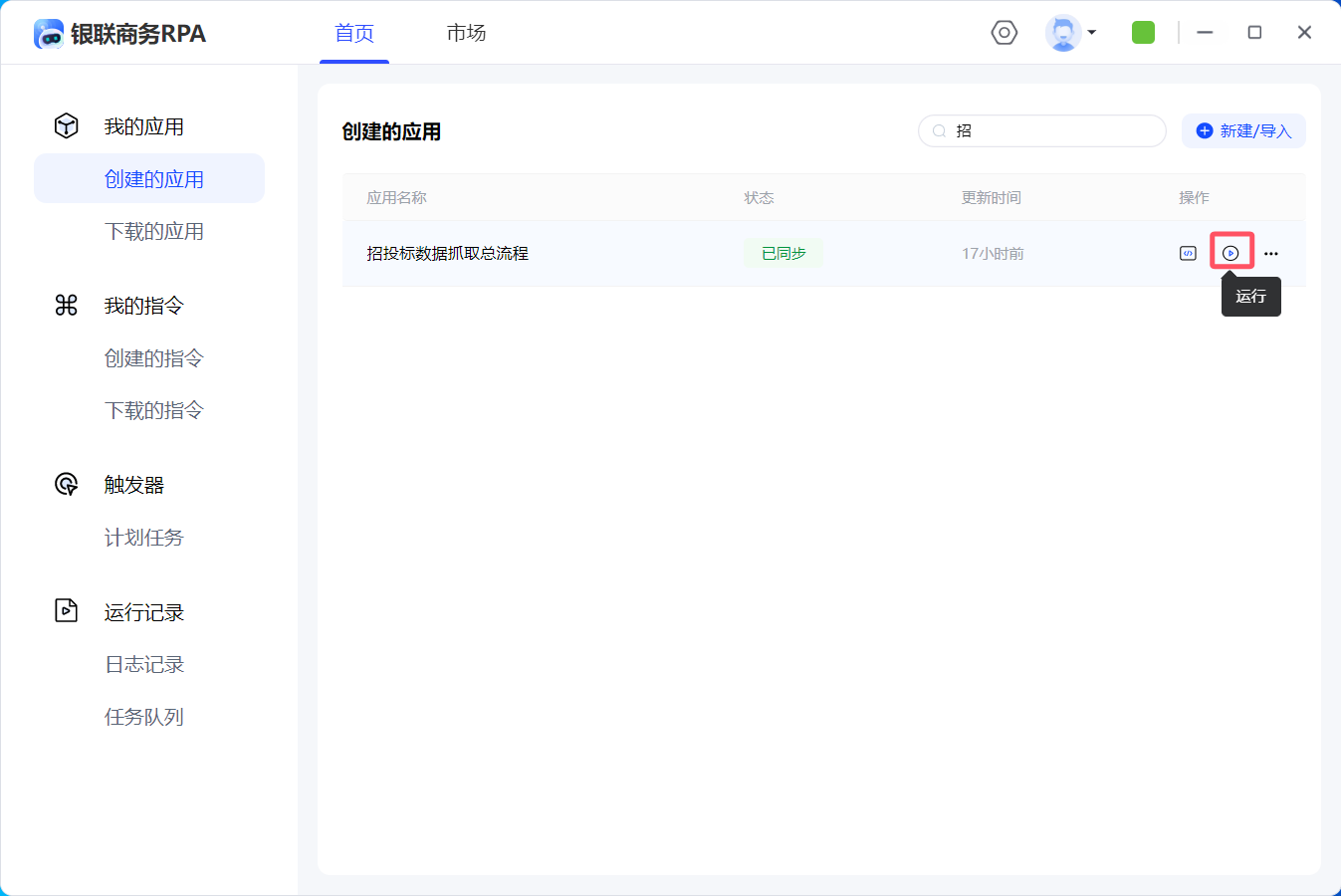Image resolution: width=1341 pixels, height=896 pixels.
Task: Select 下载的应用 in the sidebar
Action: (x=154, y=231)
